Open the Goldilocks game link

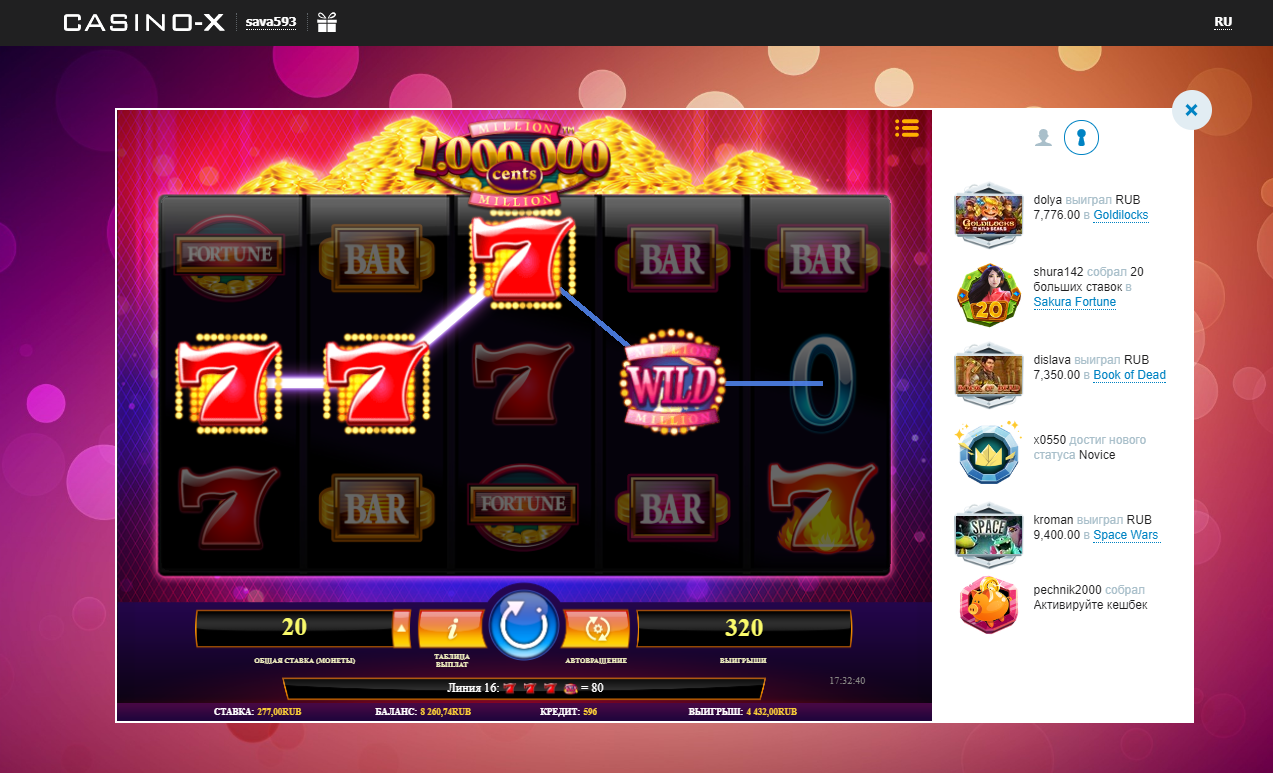[x=1121, y=215]
